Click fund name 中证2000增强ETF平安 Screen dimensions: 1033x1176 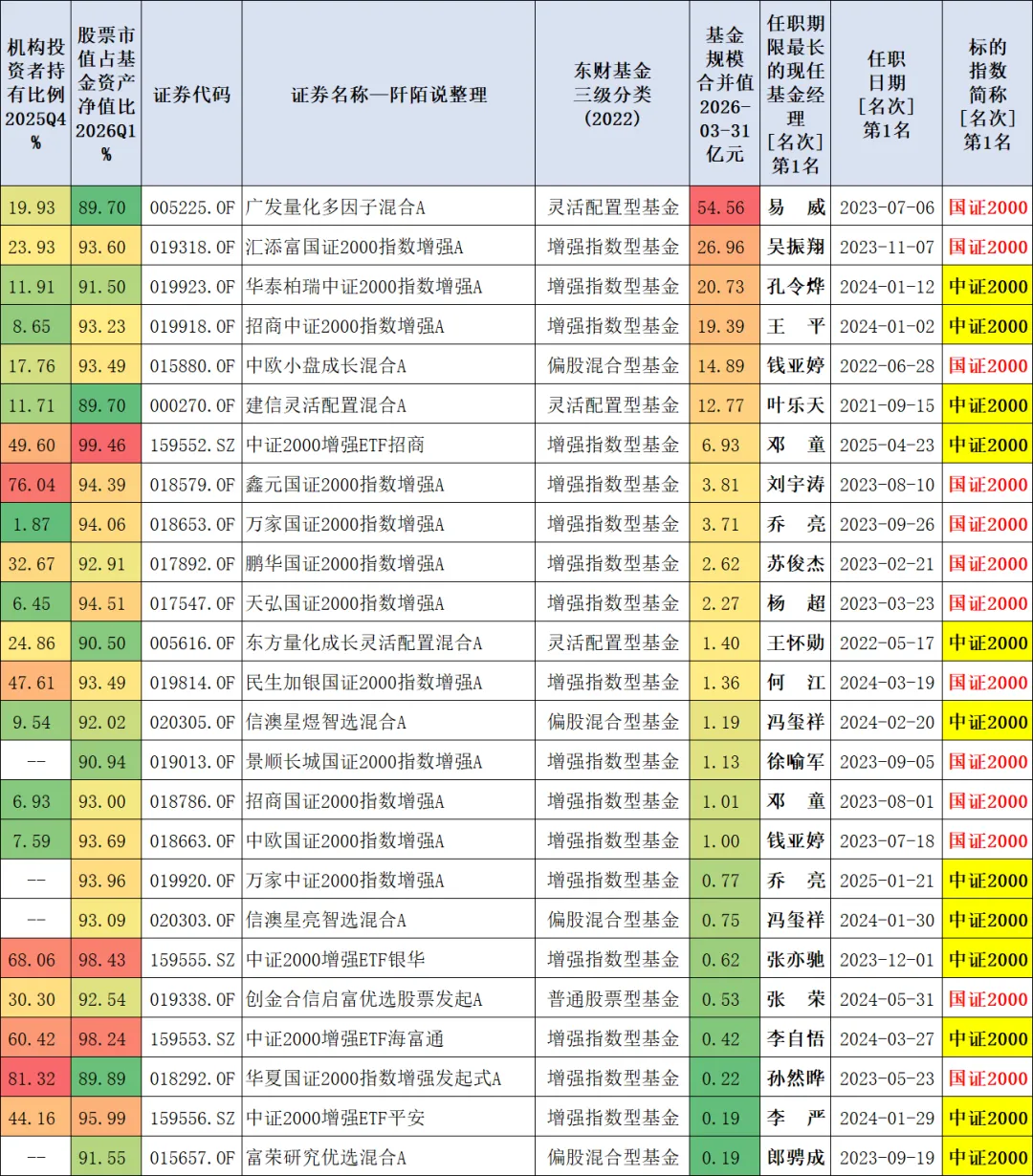pos(336,1119)
